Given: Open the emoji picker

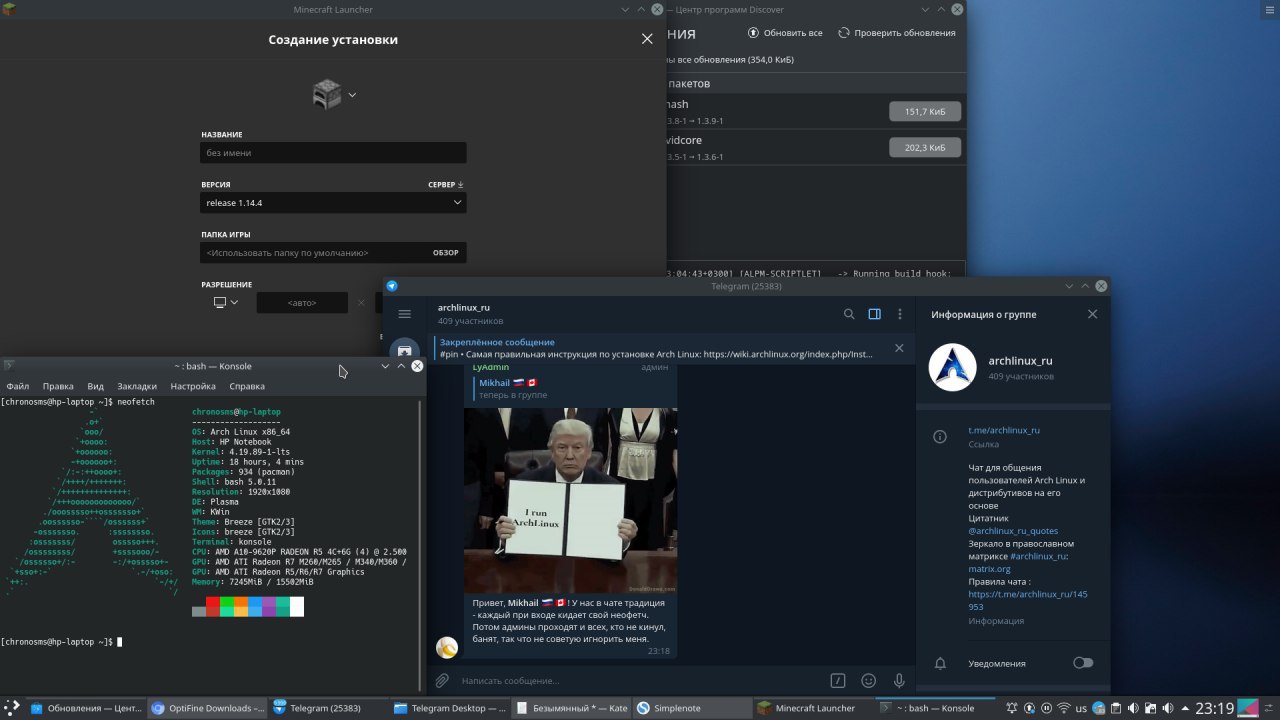Looking at the screenshot, I should coord(869,681).
